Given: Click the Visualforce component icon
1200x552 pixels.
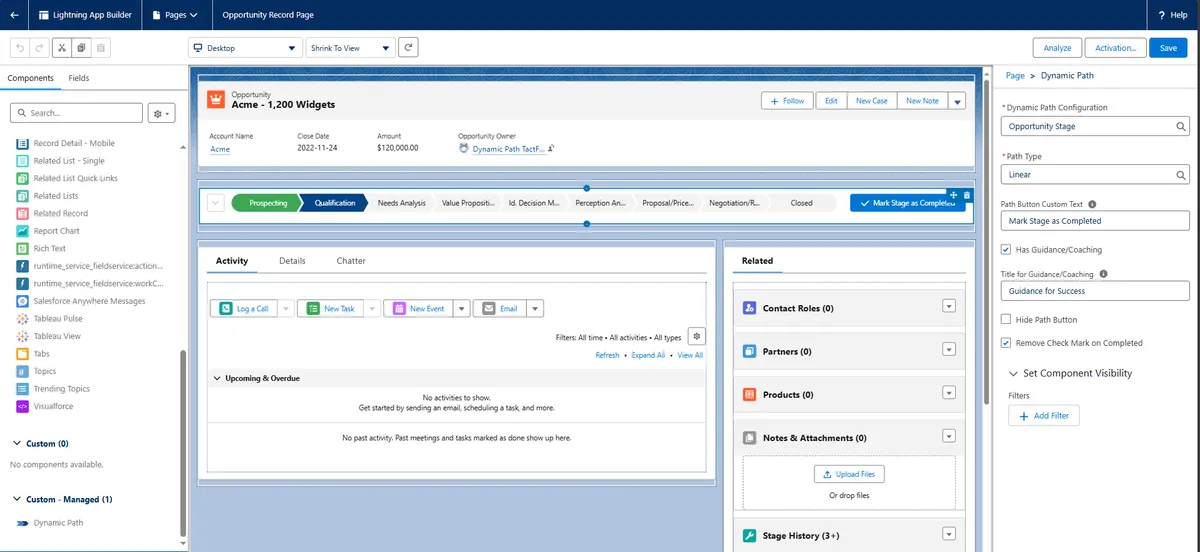Looking at the screenshot, I should (23, 406).
